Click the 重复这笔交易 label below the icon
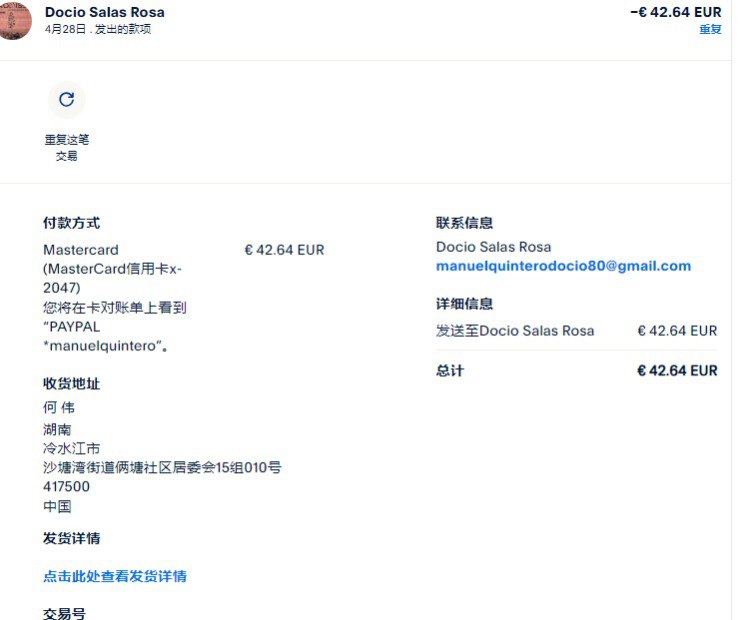The height and width of the screenshot is (620, 748). point(66,148)
